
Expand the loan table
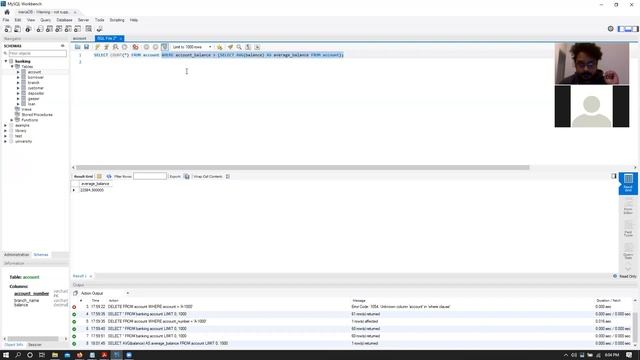[18, 104]
